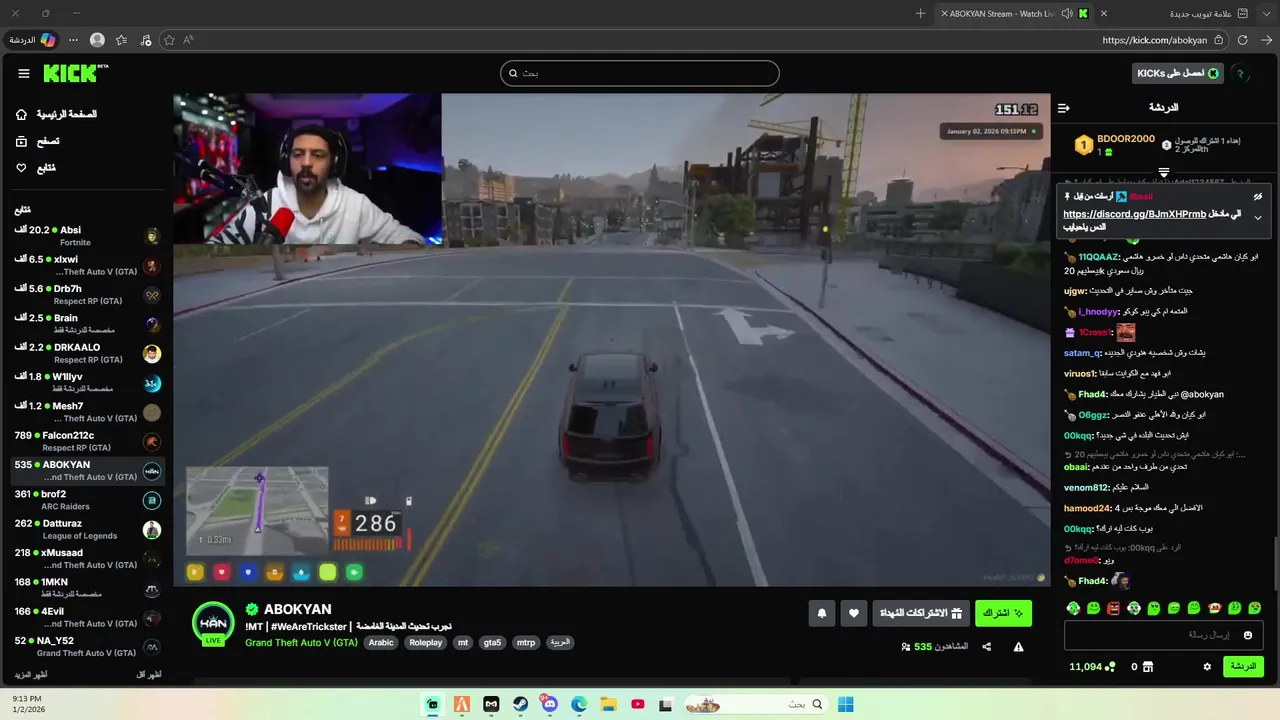Open xlxwi channel in sidebar
The width and height of the screenshot is (1280, 720).
point(87,265)
